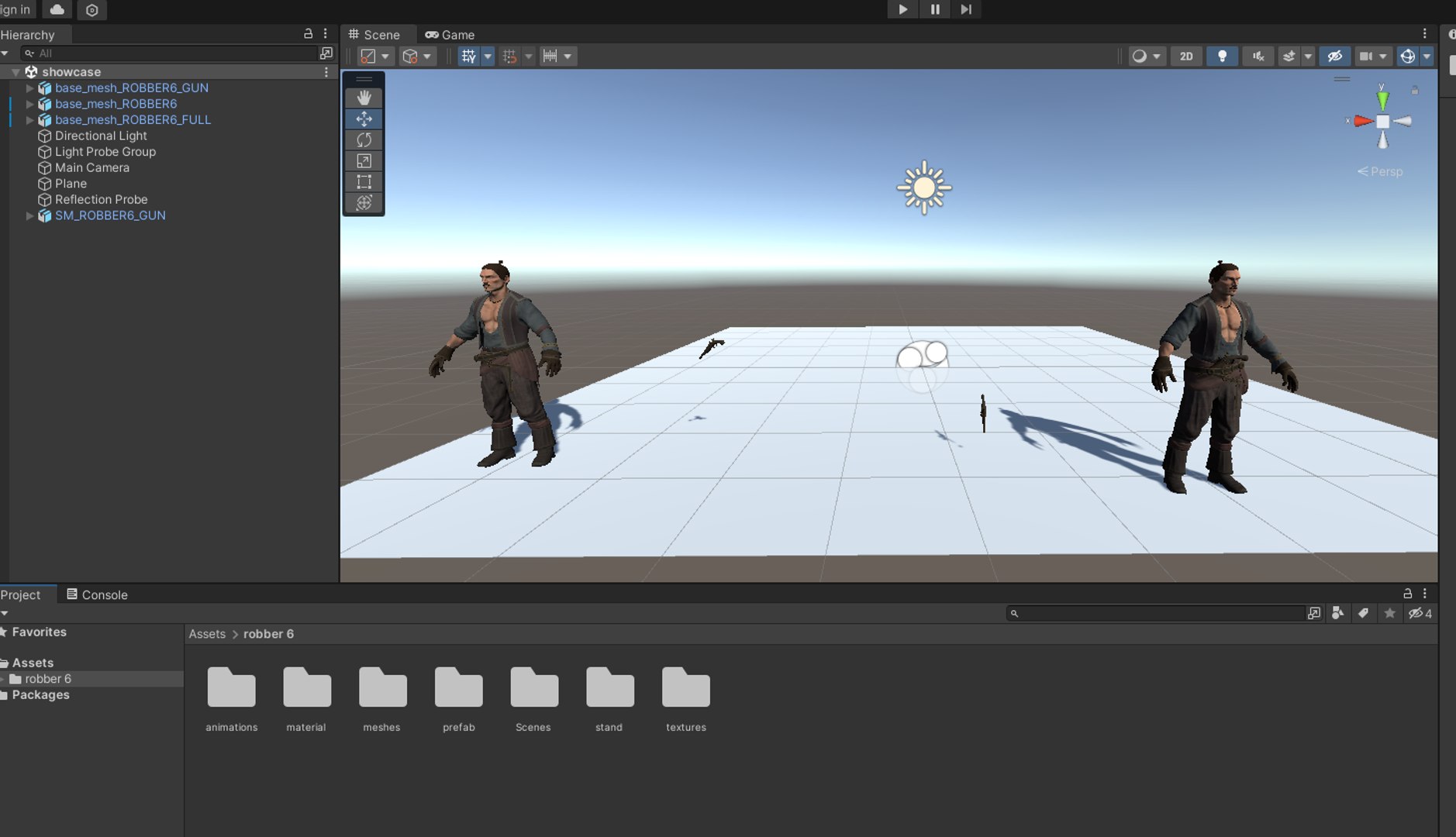Toggle Gizmos display in the Scene toolbar
Viewport: 1456px width, 837px height.
point(1407,56)
